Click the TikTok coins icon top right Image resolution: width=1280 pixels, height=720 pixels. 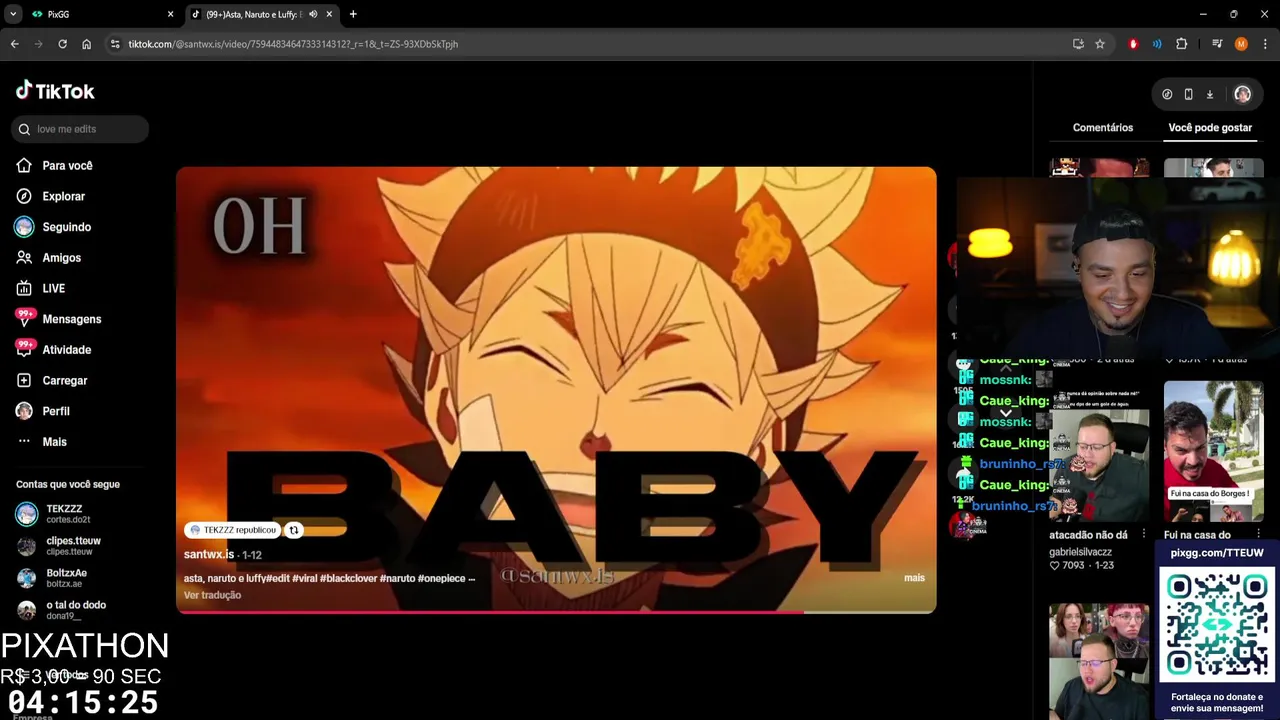(1167, 94)
